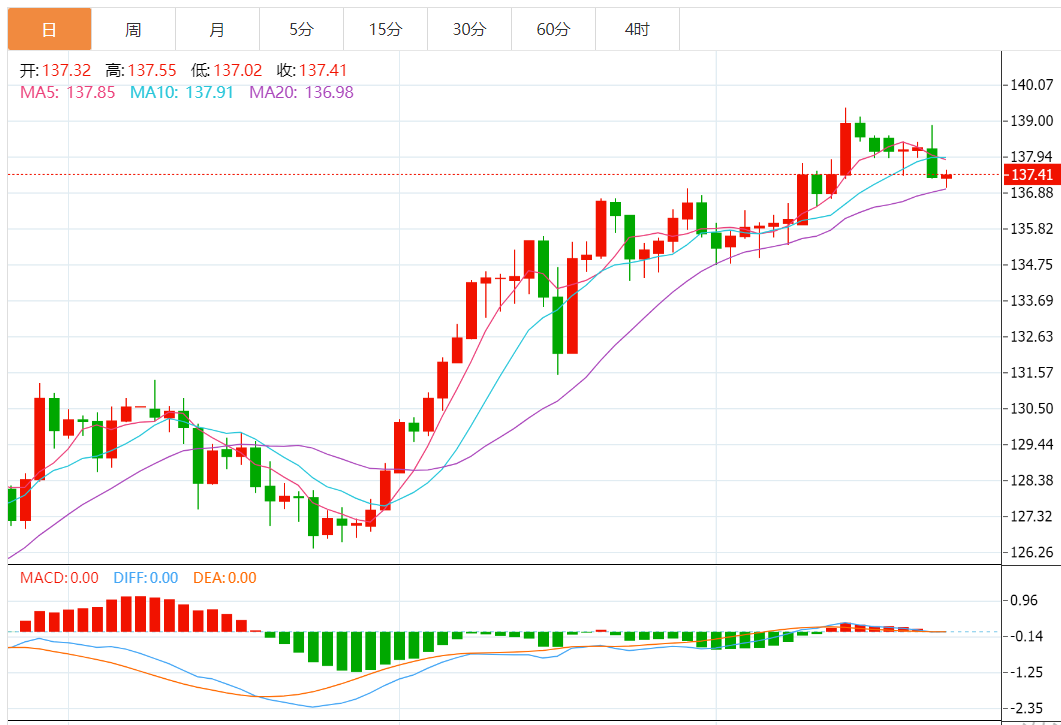Click the 139.00 price axis label
1061x725 pixels.
(x=1031, y=120)
